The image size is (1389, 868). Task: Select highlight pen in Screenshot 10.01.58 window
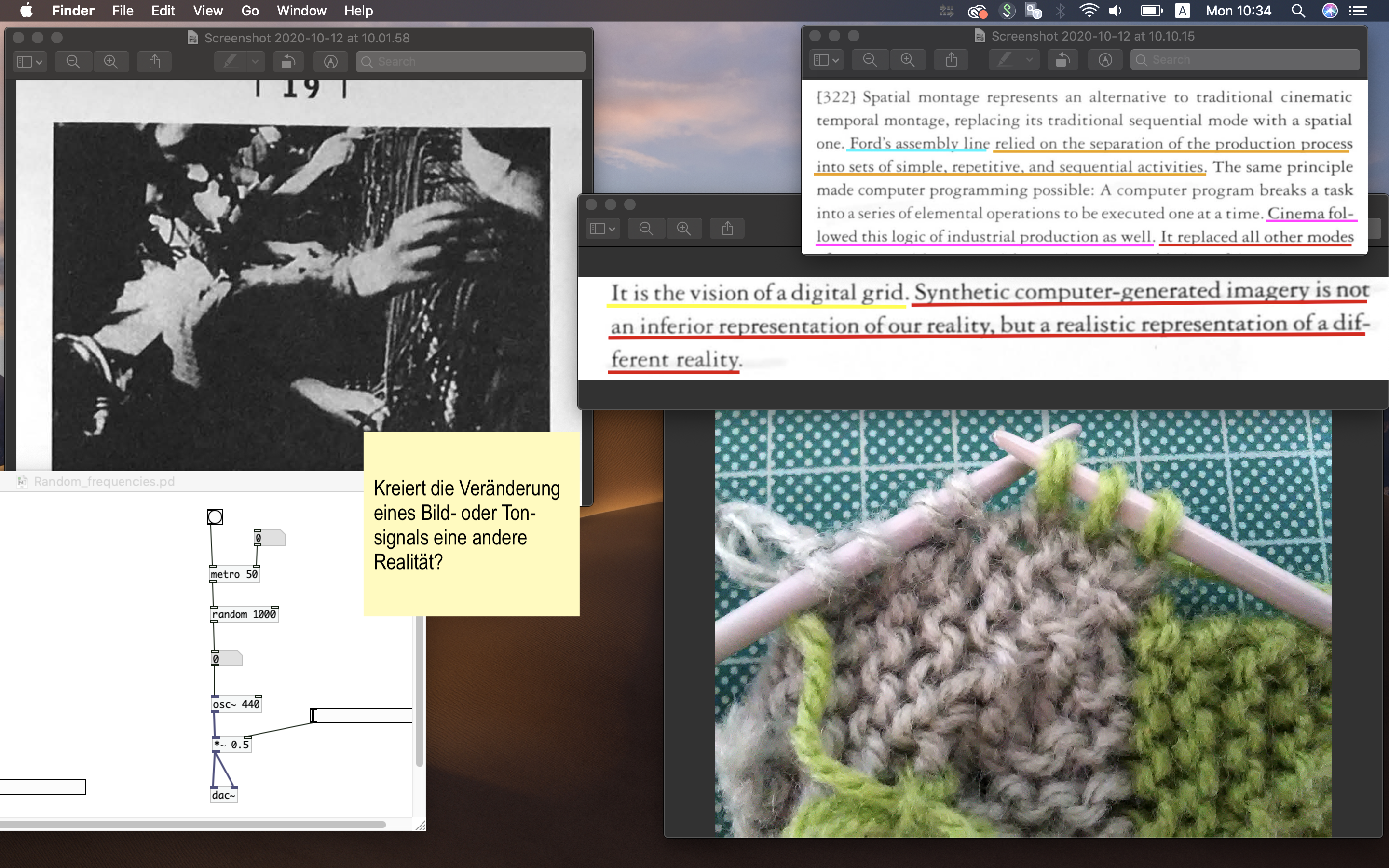coord(230,61)
